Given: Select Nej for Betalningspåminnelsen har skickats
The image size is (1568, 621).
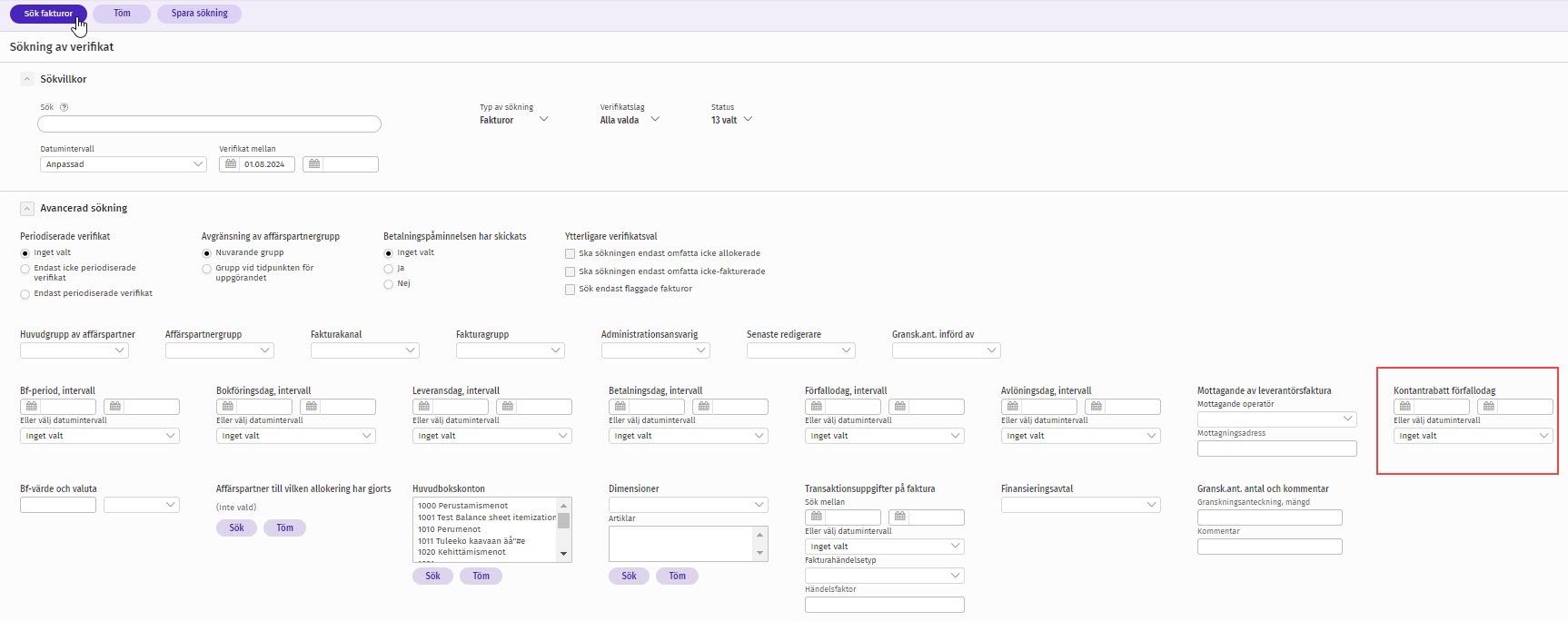Looking at the screenshot, I should [x=389, y=284].
